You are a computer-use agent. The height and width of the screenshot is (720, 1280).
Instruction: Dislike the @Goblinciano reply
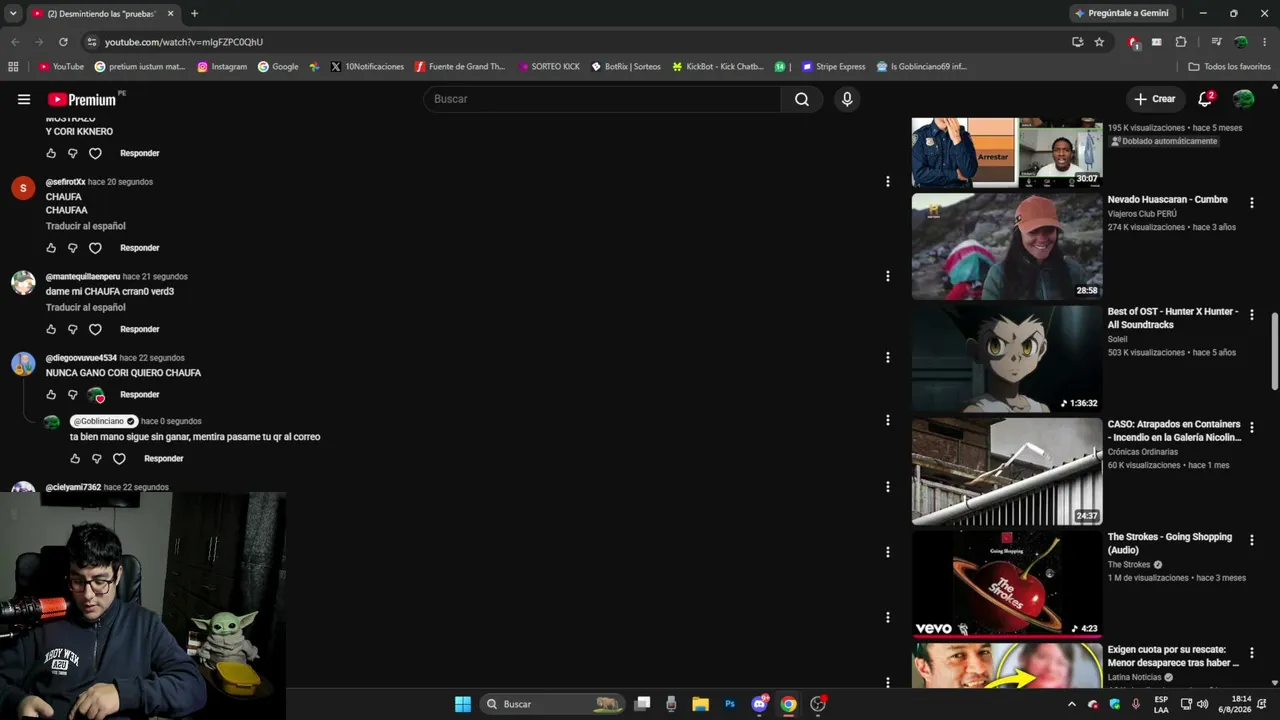pos(97,459)
